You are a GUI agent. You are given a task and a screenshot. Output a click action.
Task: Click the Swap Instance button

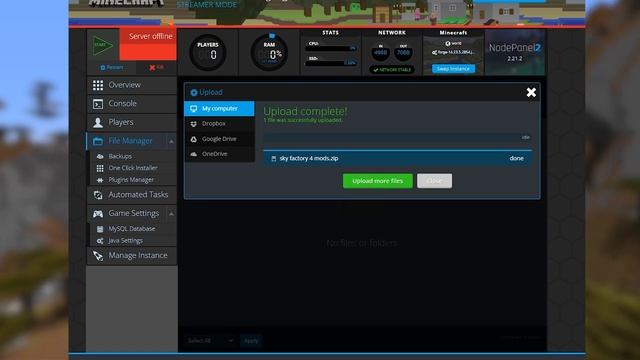point(453,69)
